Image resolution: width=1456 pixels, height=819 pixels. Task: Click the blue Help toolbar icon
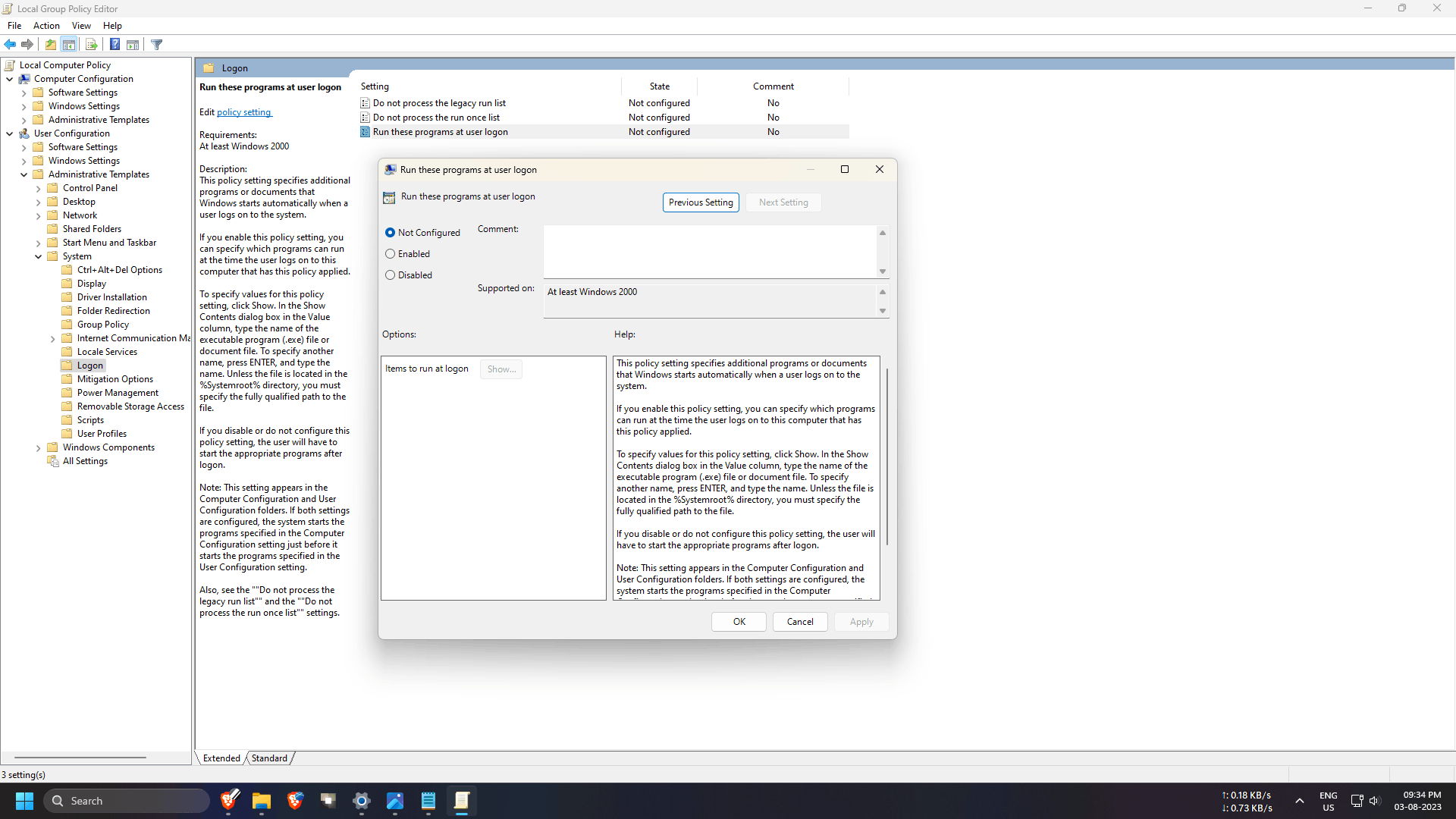pos(115,45)
